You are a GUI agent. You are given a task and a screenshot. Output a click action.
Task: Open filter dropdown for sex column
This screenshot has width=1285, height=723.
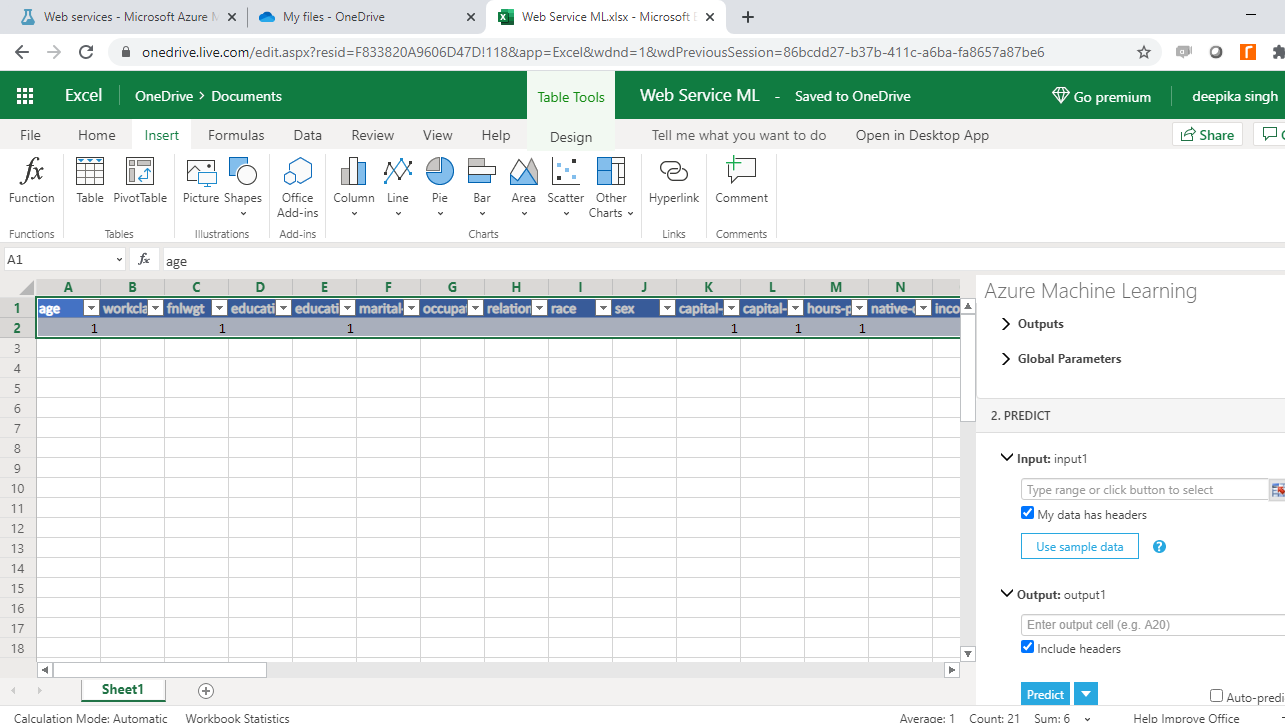(x=667, y=308)
